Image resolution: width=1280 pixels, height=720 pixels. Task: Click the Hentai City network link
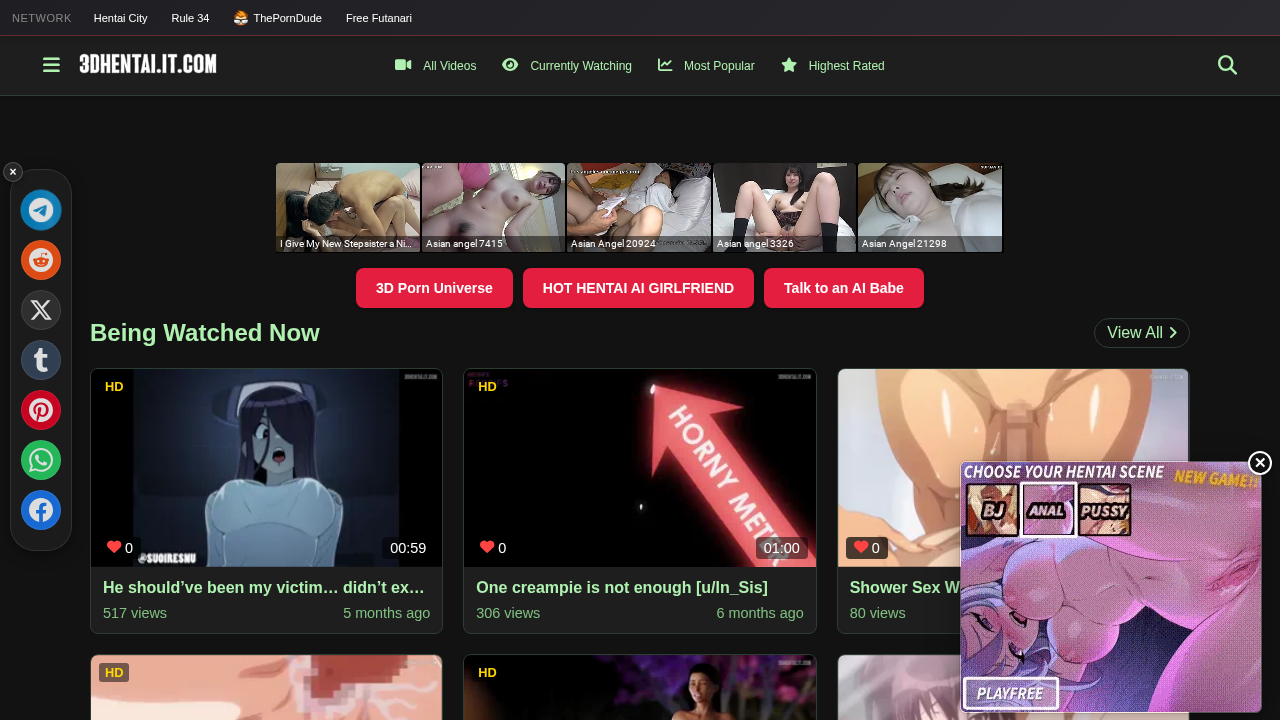coord(121,18)
